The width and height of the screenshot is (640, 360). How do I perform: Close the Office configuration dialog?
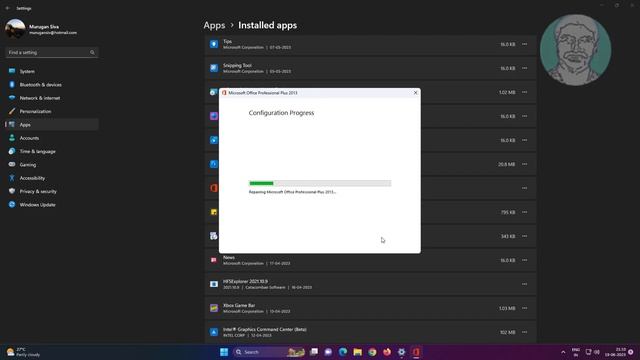pyautogui.click(x=416, y=93)
